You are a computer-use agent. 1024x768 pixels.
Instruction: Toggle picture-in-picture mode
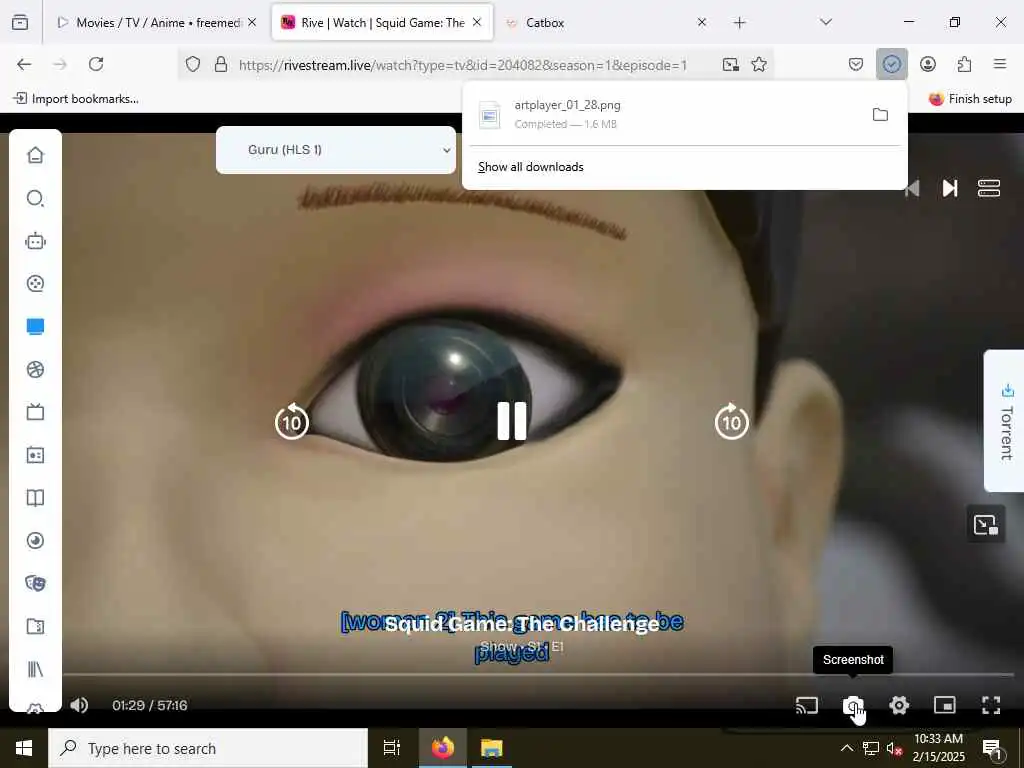pos(945,705)
